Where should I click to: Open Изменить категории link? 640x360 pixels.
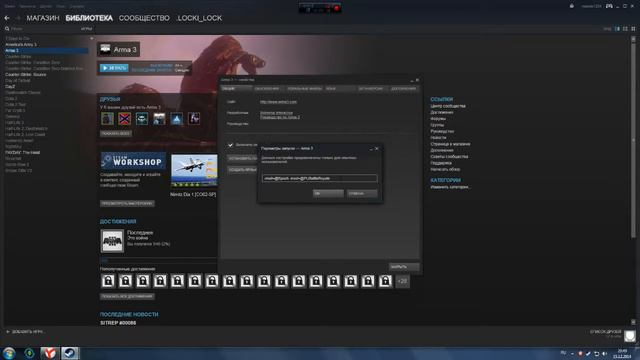(x=450, y=187)
